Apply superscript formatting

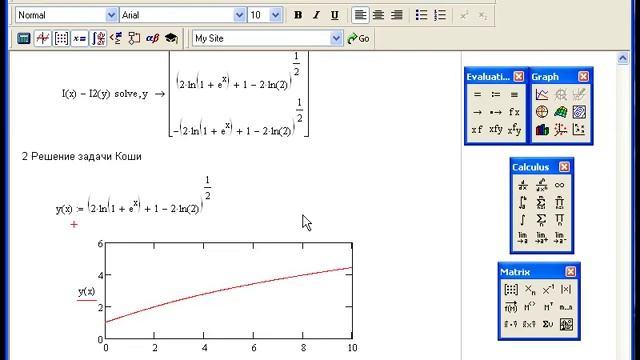(x=464, y=16)
